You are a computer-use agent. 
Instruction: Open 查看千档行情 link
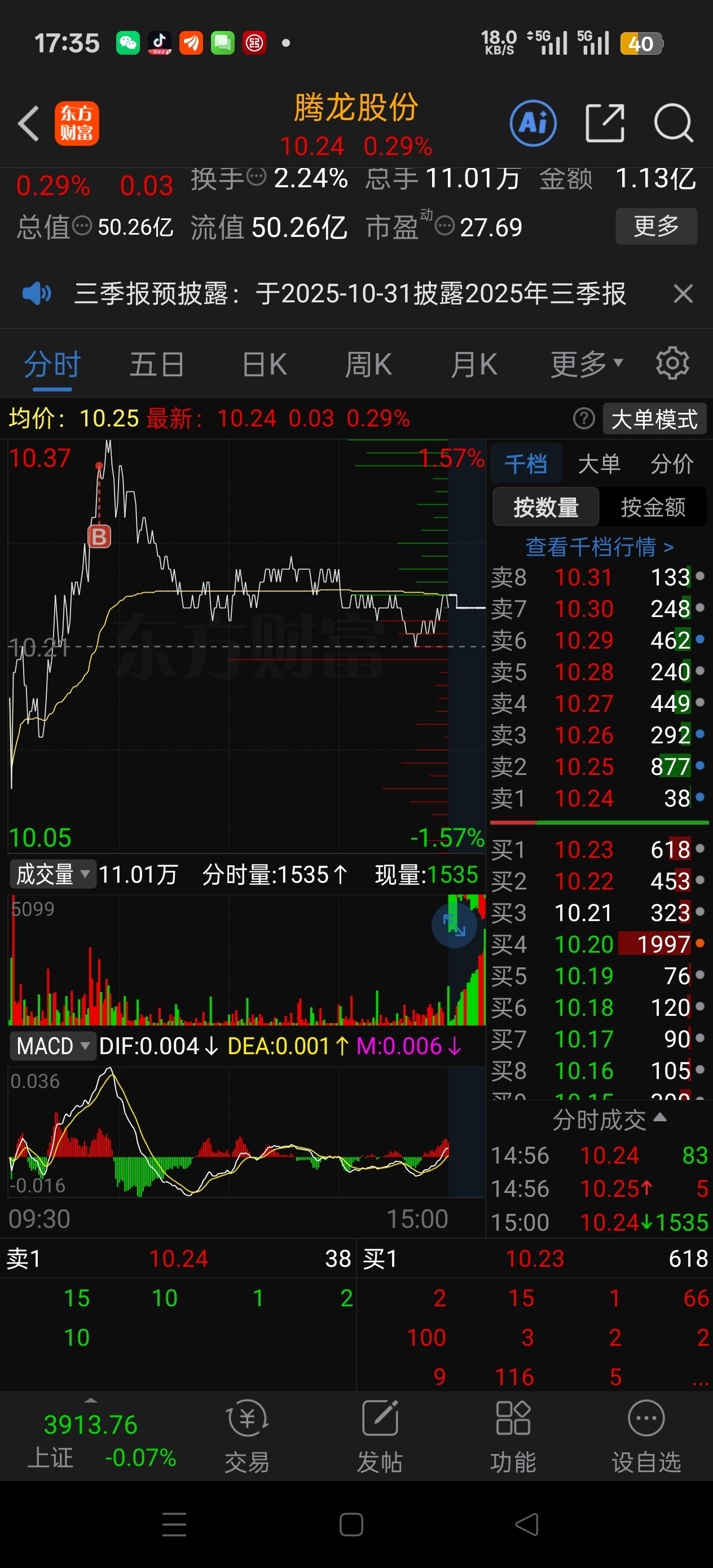pos(599,546)
